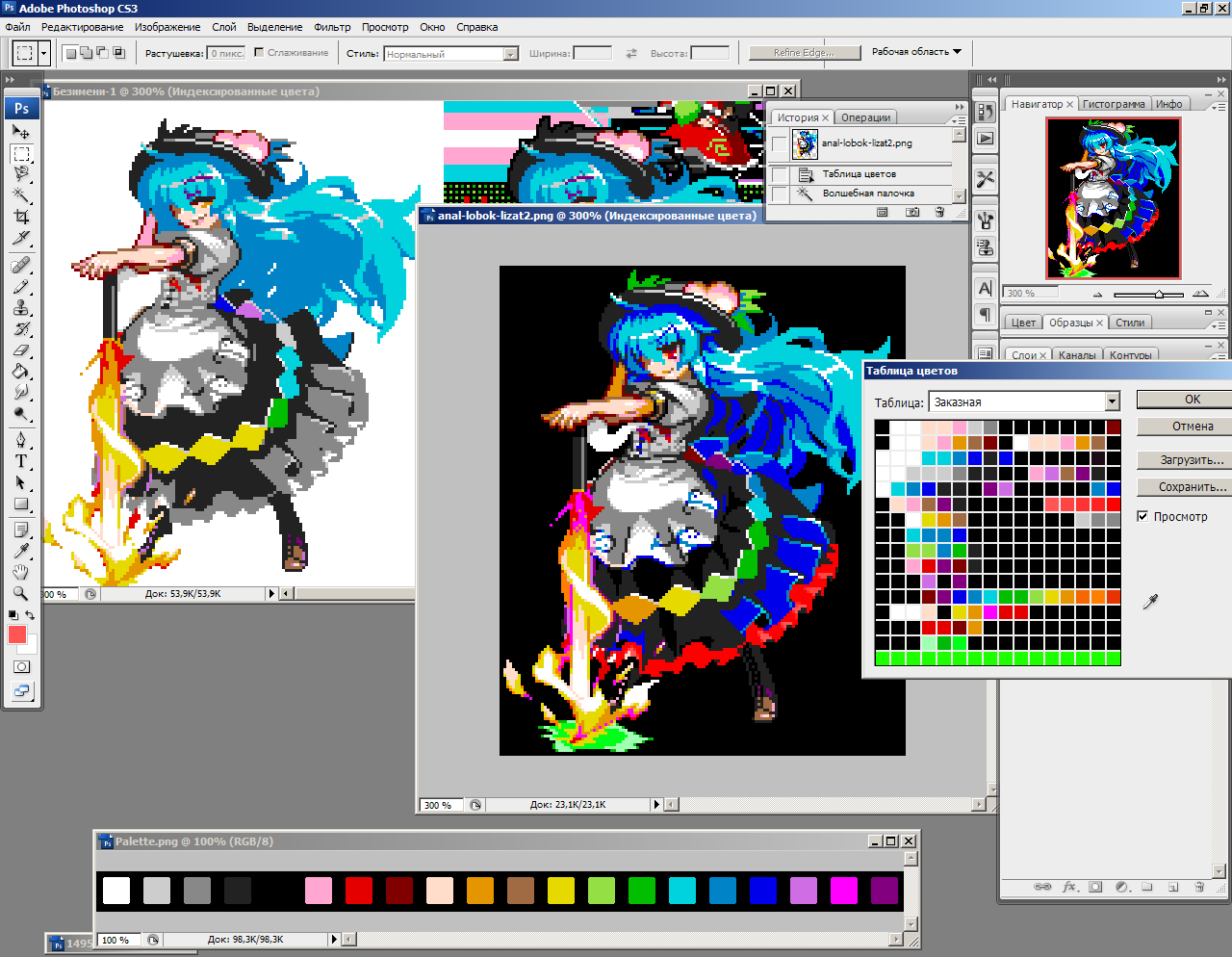This screenshot has width=1232, height=957.
Task: Select the Healing Brush tool
Action: point(21,265)
